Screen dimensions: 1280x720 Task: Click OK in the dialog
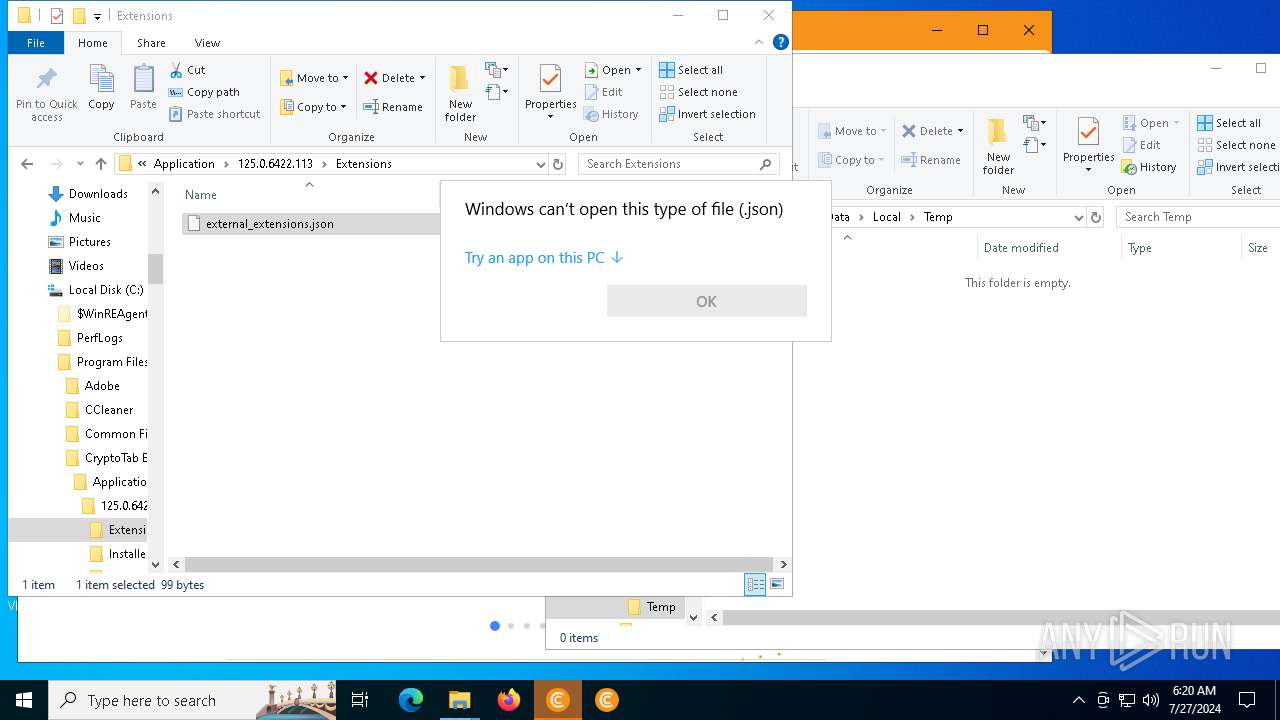[x=706, y=301]
